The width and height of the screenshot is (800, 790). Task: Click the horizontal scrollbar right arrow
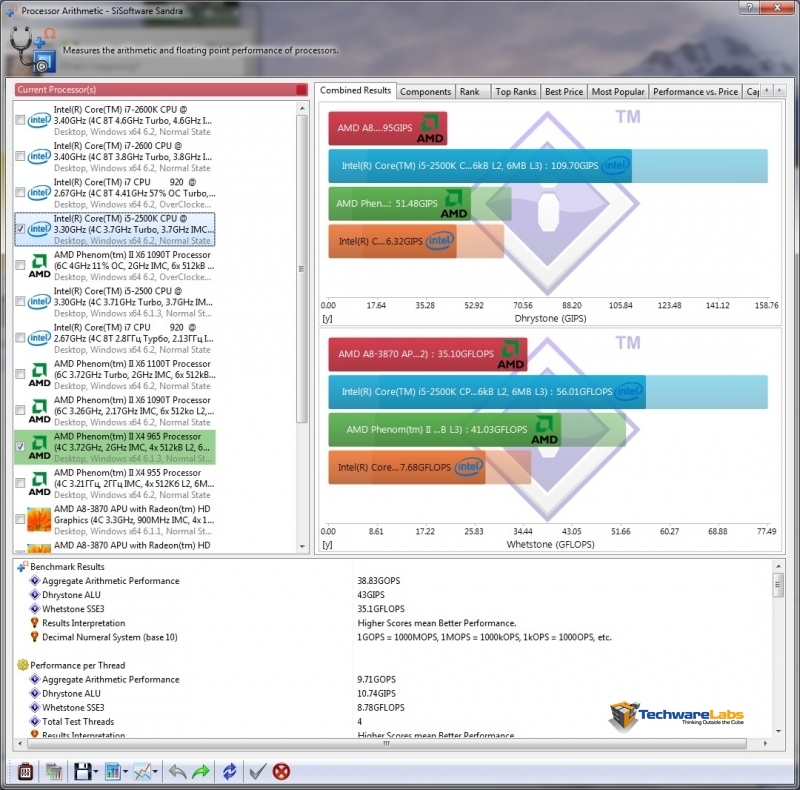[x=765, y=744]
